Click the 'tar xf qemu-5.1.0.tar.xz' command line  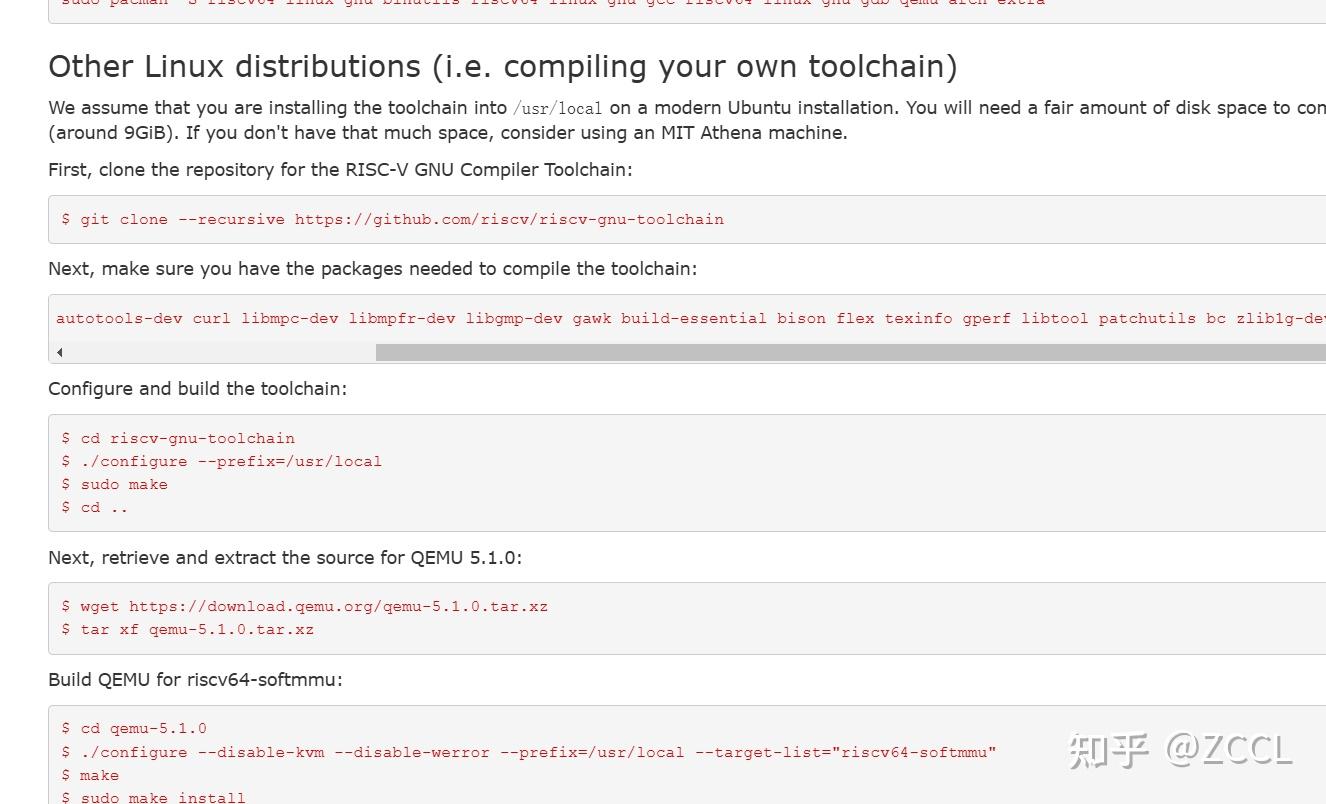click(187, 629)
